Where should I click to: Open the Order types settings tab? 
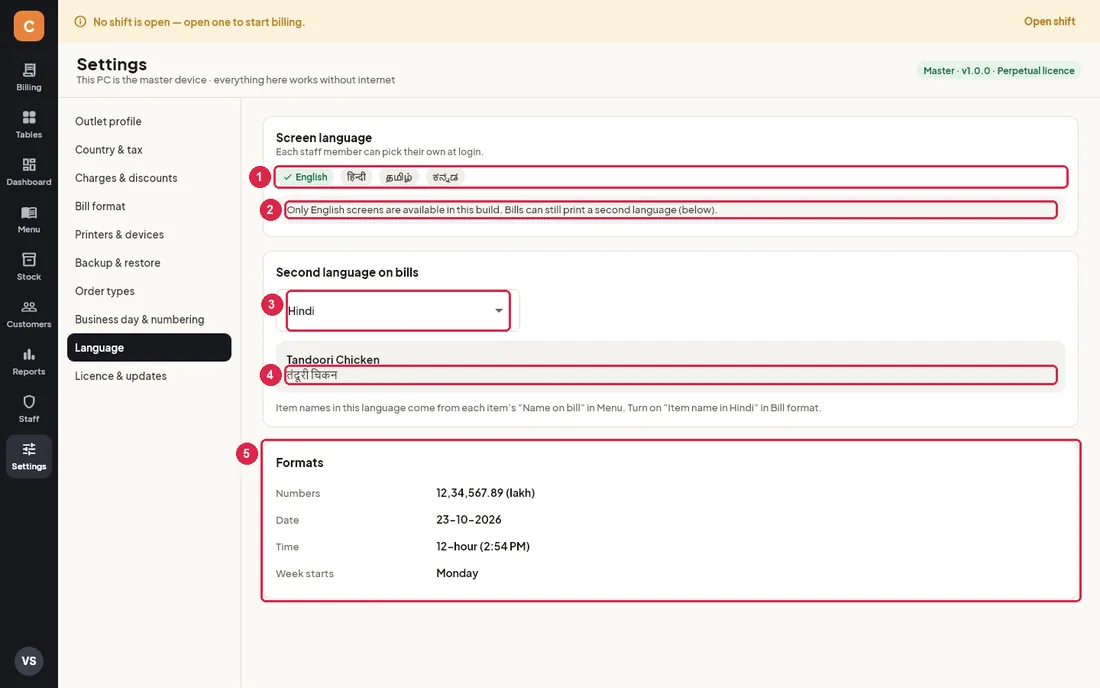[x=149, y=291]
